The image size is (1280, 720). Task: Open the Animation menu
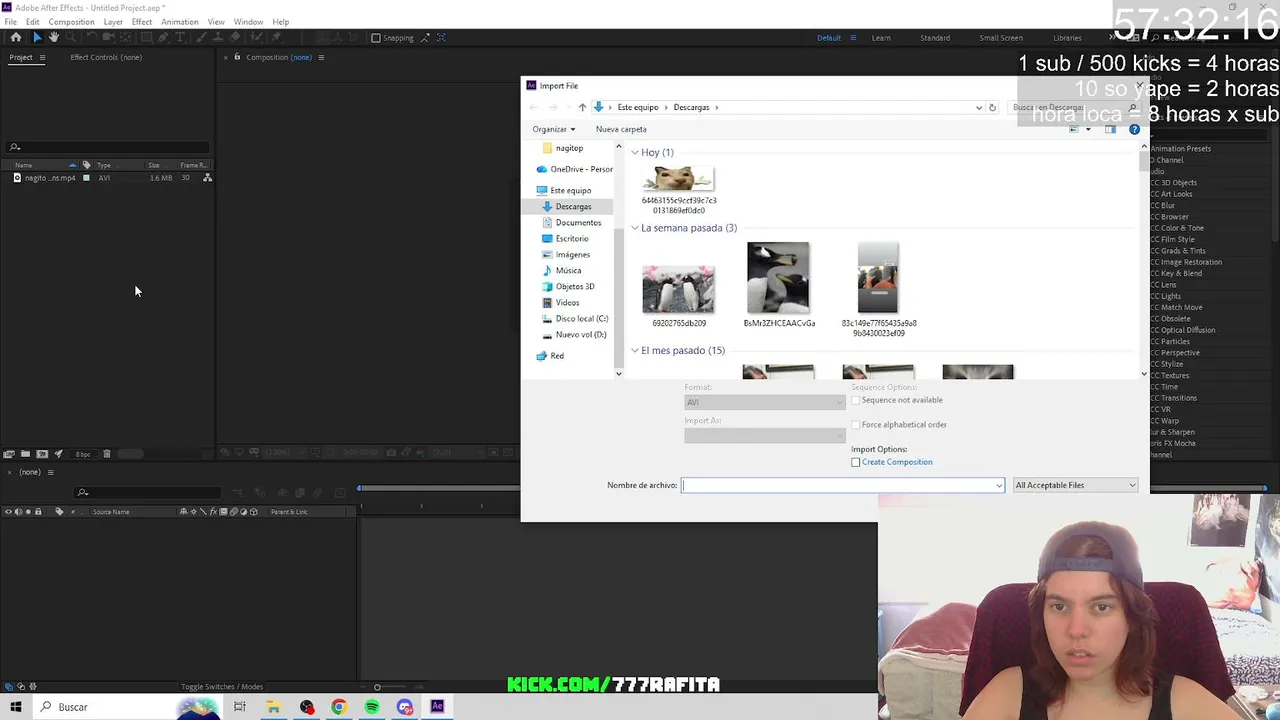click(x=179, y=22)
